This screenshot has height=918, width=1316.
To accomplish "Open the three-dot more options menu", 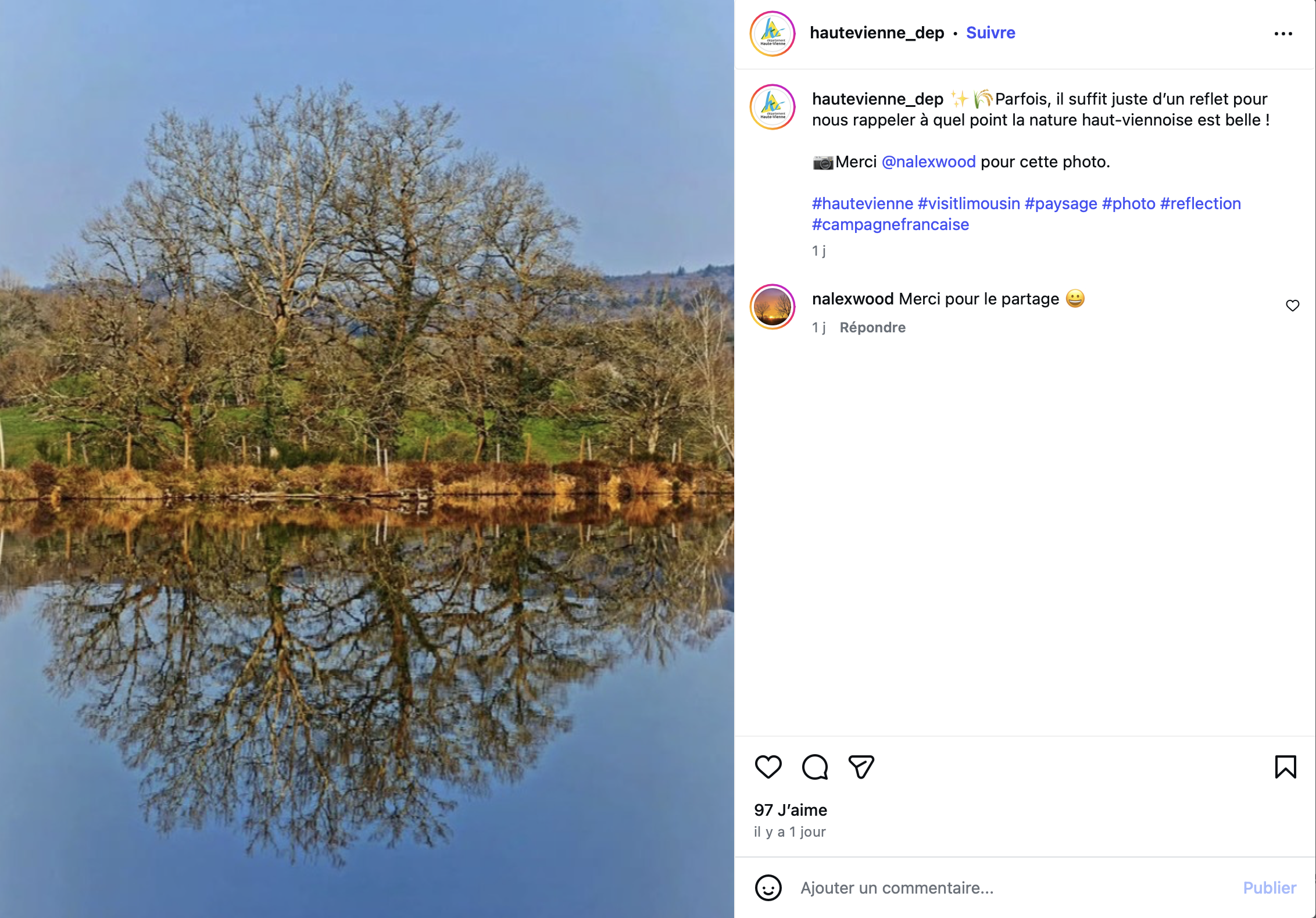I will (1283, 34).
